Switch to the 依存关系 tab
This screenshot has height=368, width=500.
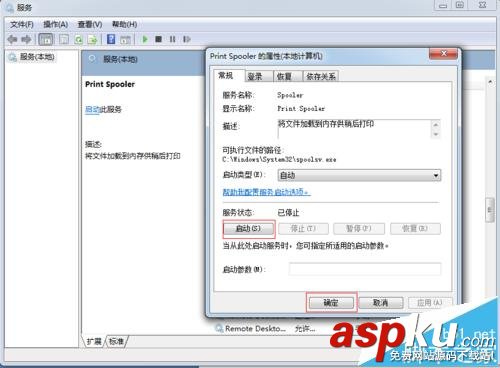[321, 76]
